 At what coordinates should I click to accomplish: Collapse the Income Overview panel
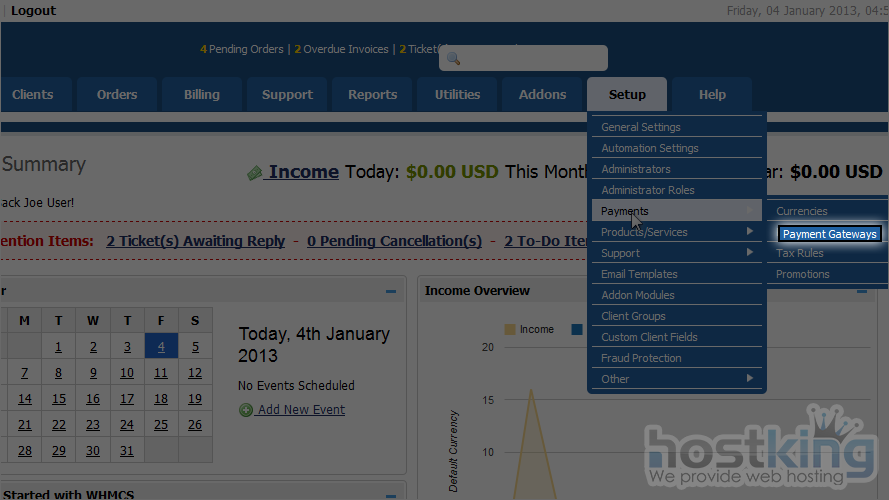pyautogui.click(x=861, y=291)
